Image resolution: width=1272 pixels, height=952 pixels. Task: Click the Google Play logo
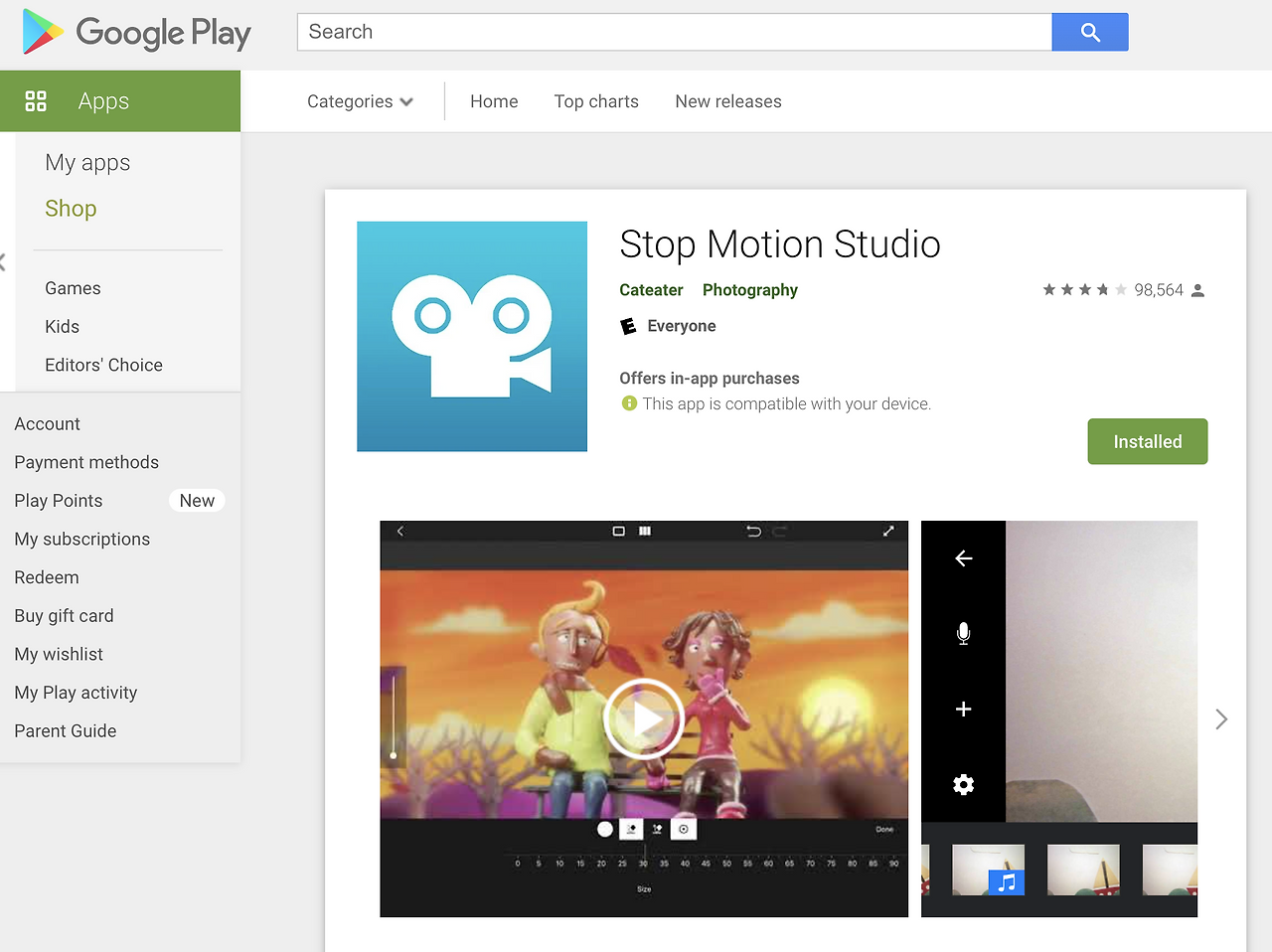point(137,32)
